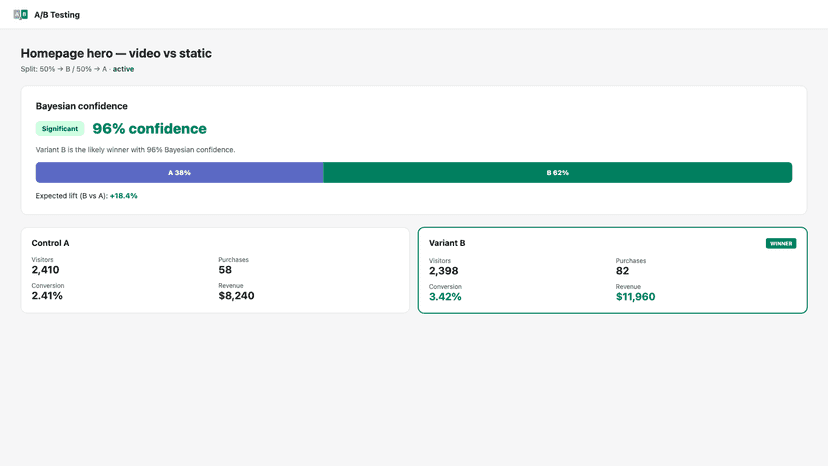Click the A/B Testing header title
The height and width of the screenshot is (466, 828).
coord(57,15)
